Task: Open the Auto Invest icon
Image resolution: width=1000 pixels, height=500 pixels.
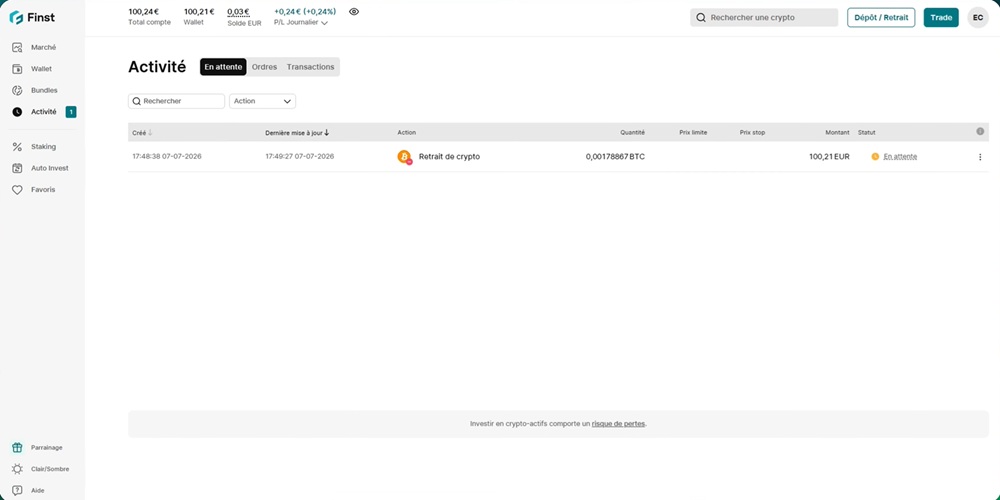Action: [x=17, y=168]
